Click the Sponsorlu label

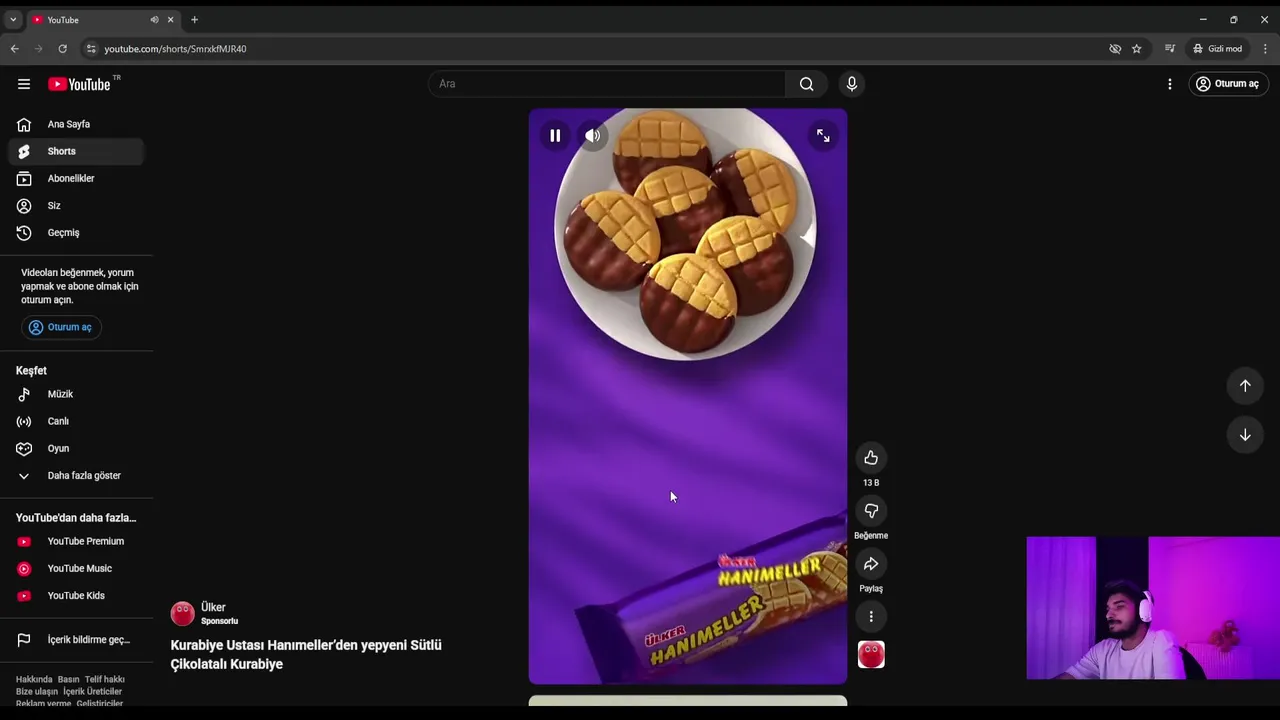219,621
